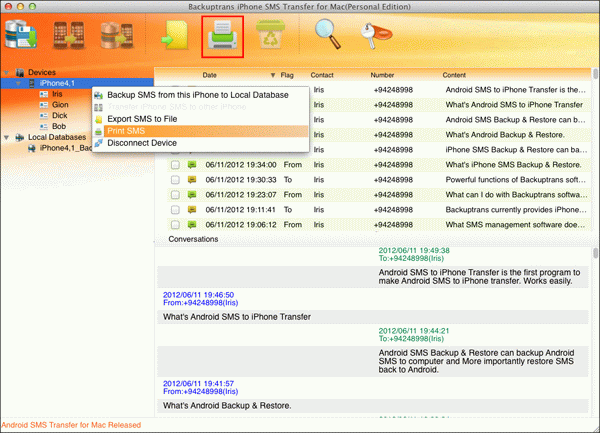Click the folder icon beside Export SMS to File

(x=98, y=119)
